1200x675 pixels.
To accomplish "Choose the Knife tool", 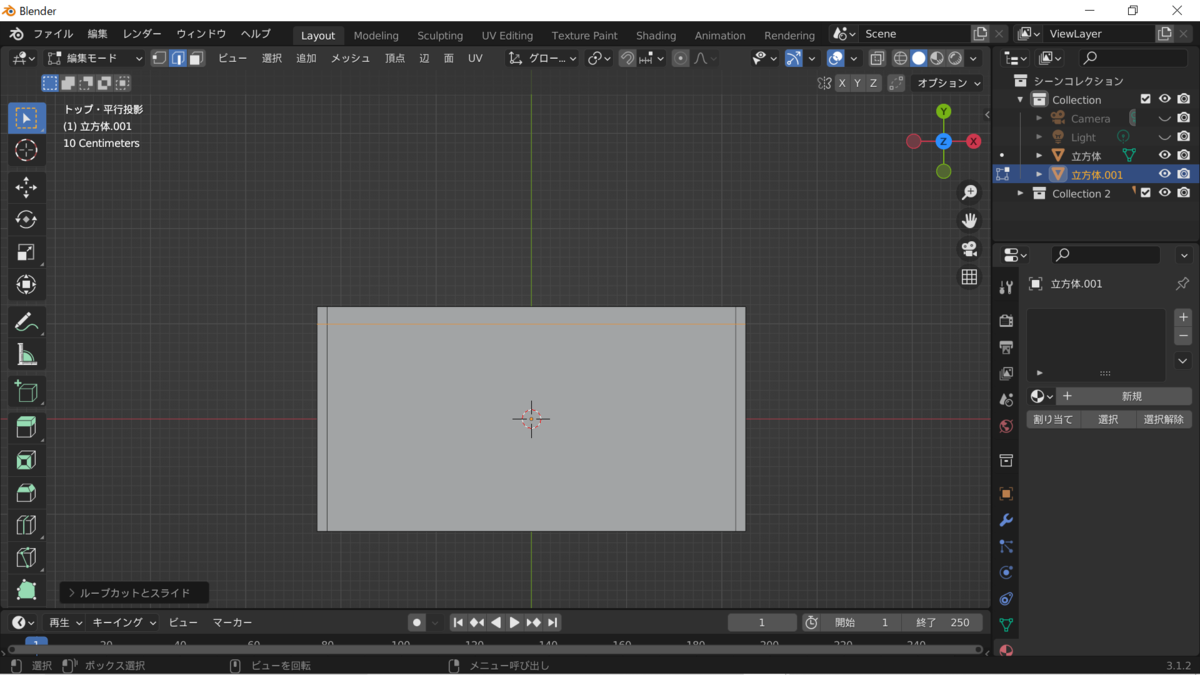I will (x=27, y=558).
